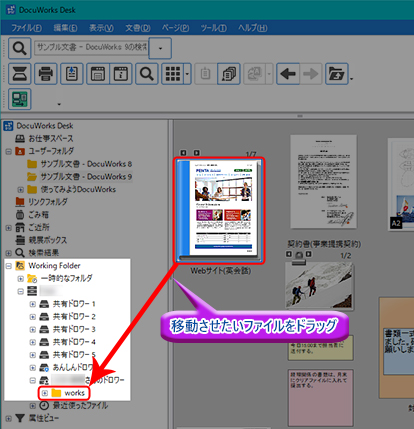This screenshot has width=414, height=429.
Task: Click the scanner icon in toolbar
Action: pyautogui.click(x=20, y=74)
